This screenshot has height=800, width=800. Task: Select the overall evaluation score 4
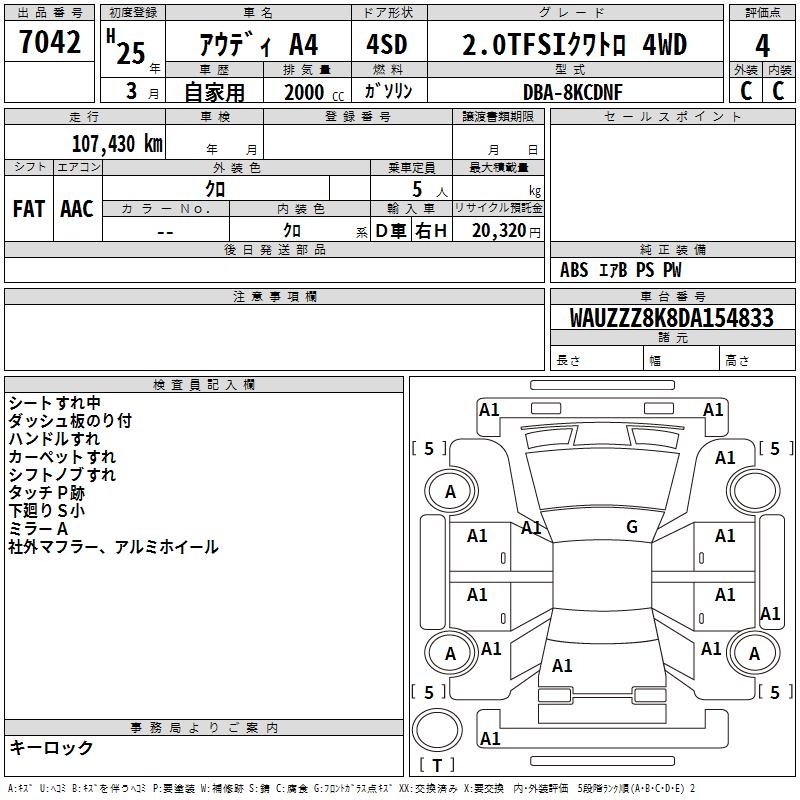(x=762, y=46)
